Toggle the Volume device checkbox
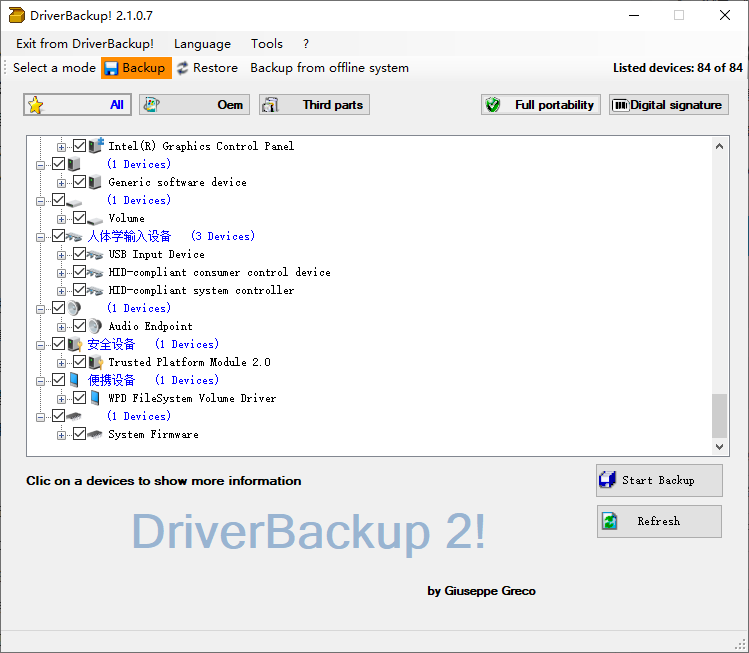Viewport: 749px width, 653px height. coord(79,217)
